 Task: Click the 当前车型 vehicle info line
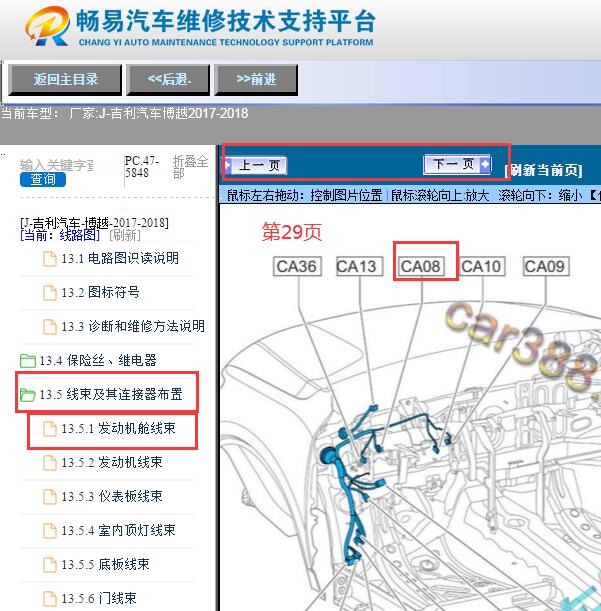[x=125, y=113]
